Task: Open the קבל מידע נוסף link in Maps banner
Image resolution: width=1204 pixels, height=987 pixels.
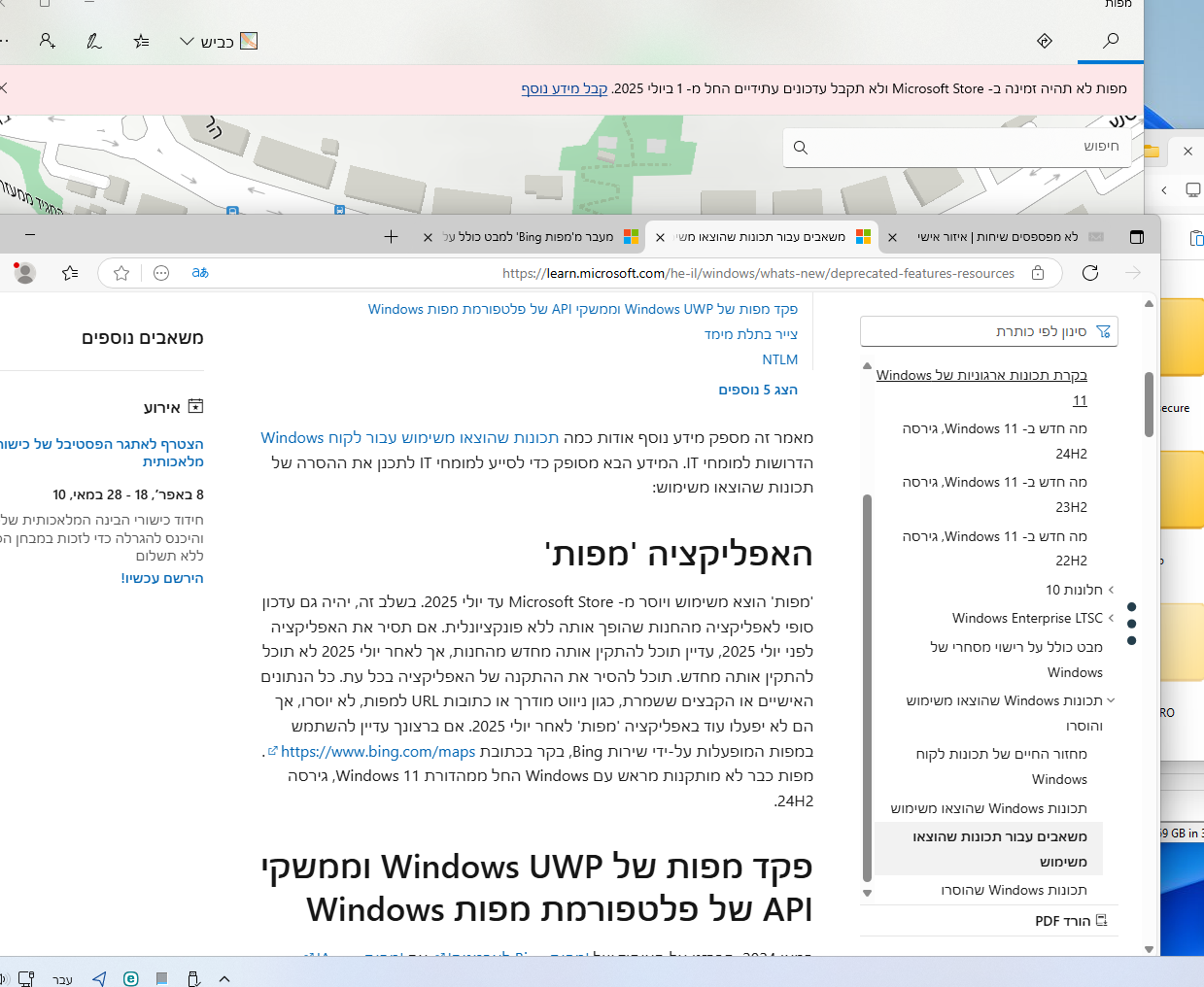Action: coord(565,88)
